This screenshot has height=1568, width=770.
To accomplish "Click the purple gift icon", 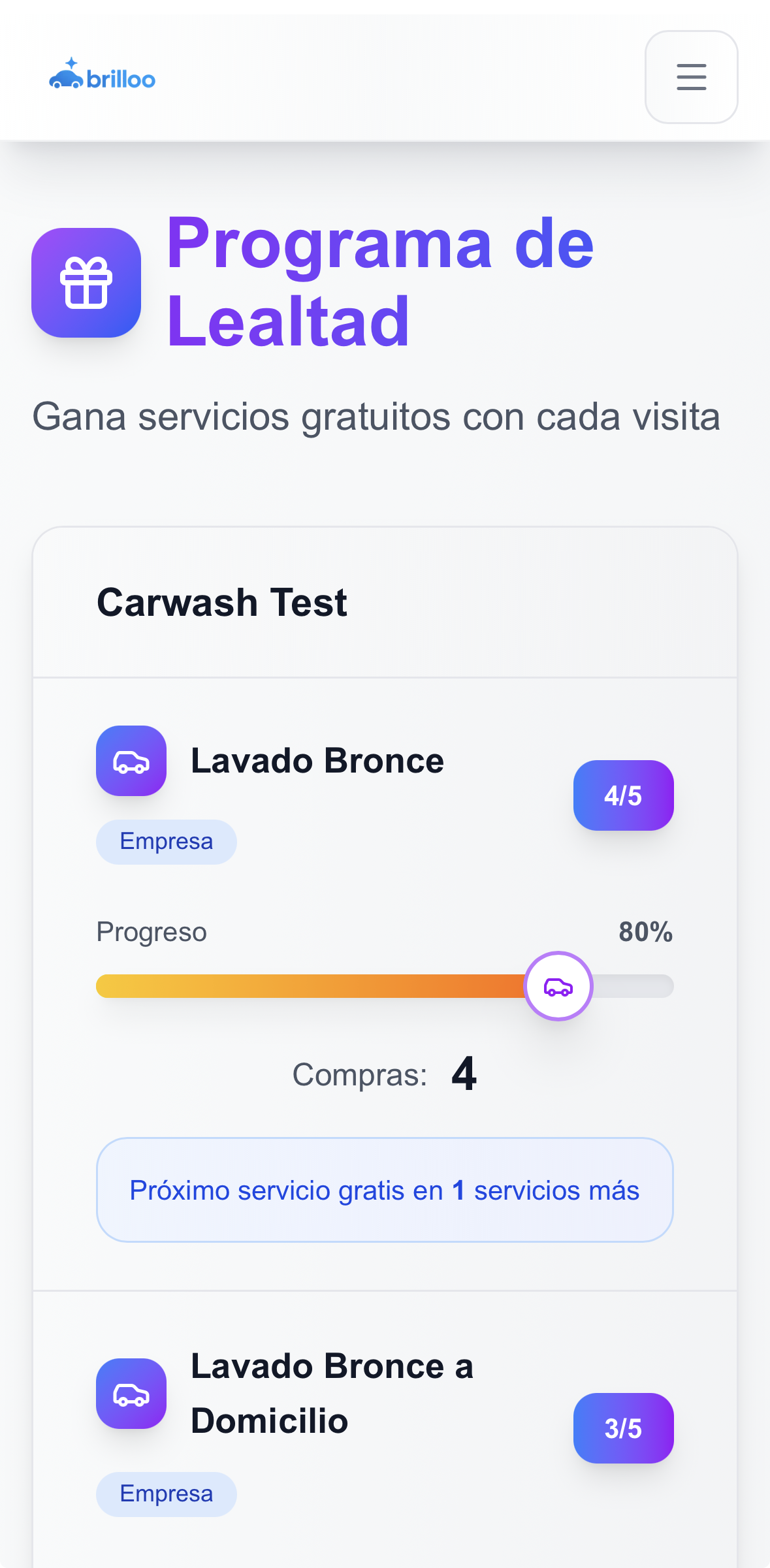I will pos(86,283).
